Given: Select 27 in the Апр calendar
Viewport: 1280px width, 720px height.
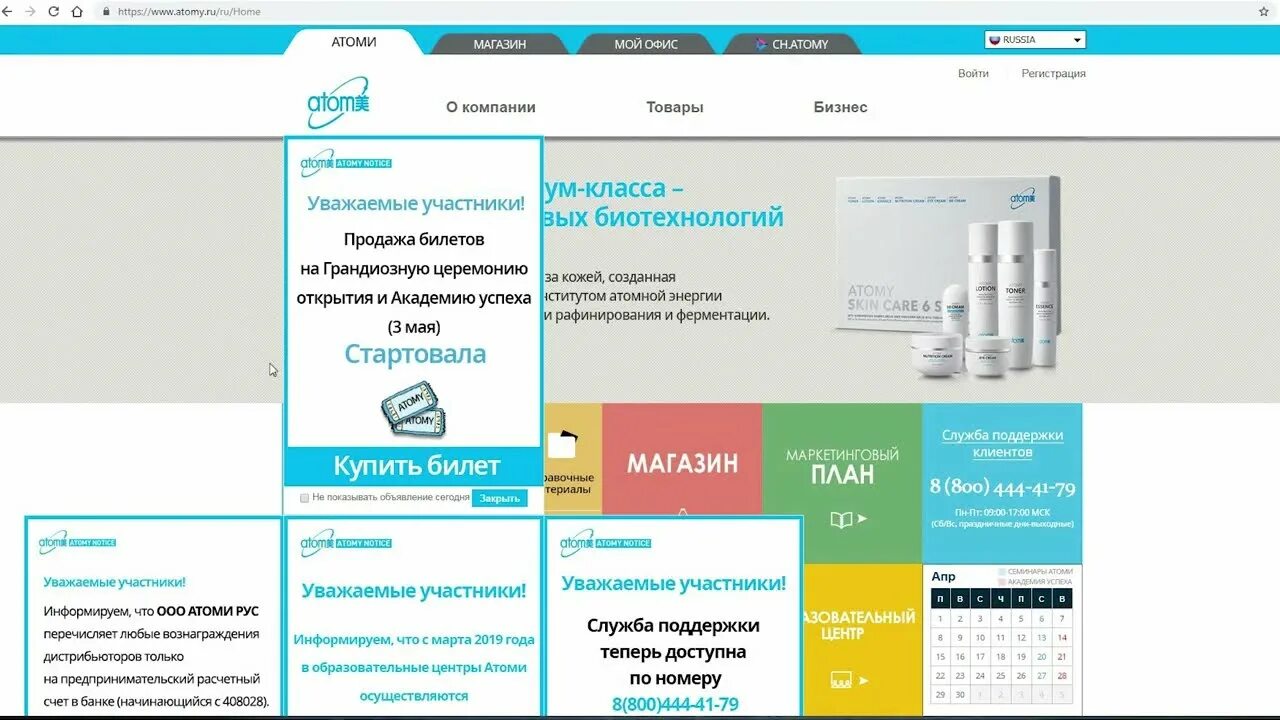Looking at the screenshot, I should point(1041,676).
